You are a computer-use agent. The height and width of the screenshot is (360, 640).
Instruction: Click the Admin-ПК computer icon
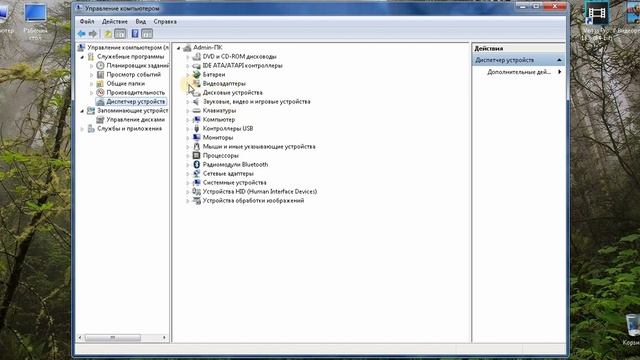[x=187, y=48]
